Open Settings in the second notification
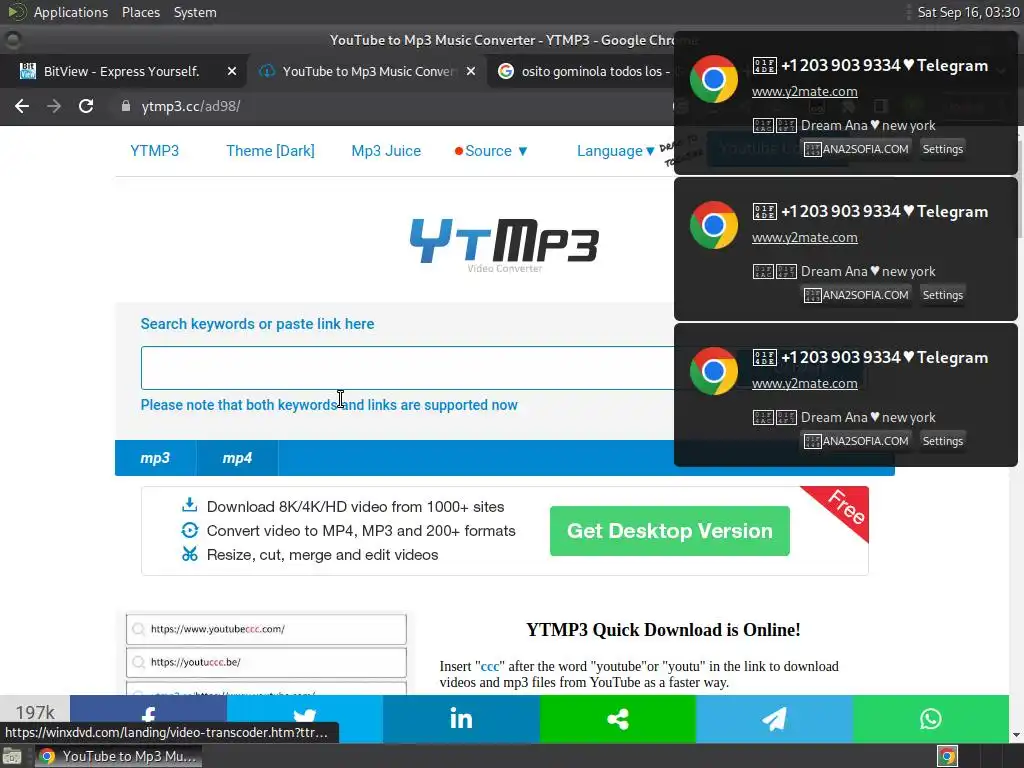 point(942,295)
